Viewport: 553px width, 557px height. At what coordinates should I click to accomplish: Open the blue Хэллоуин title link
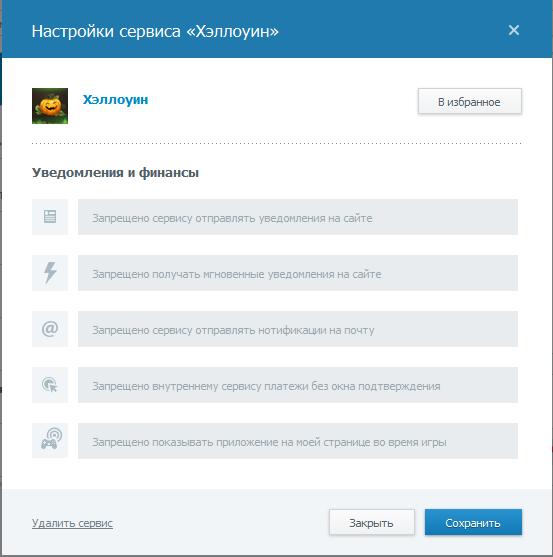(115, 100)
